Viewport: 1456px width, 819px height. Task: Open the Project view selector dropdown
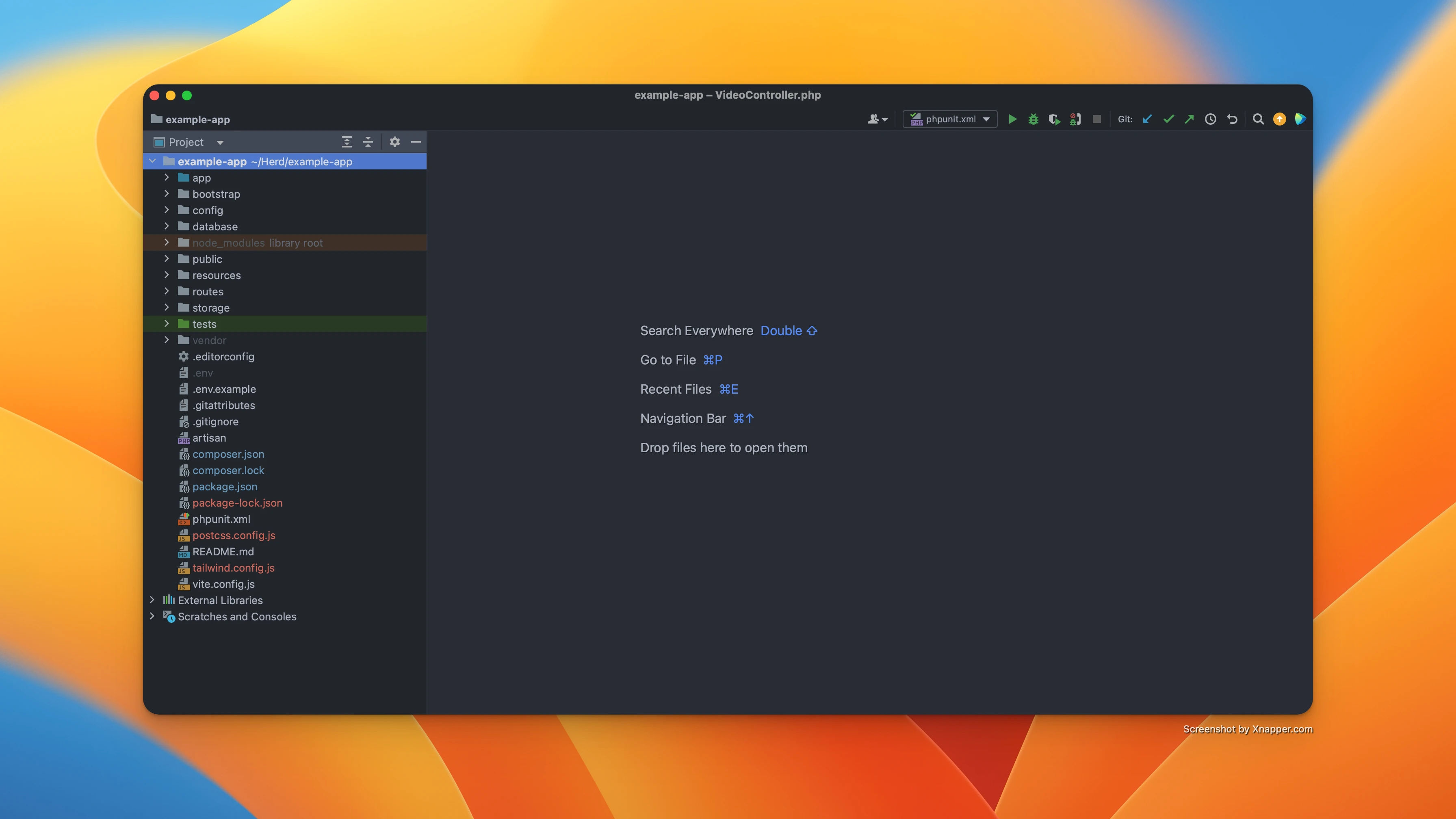coord(189,143)
